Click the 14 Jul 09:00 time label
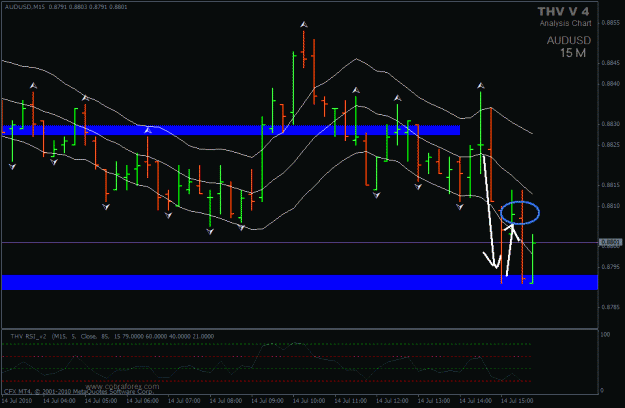Screen dimensions: 625x408 [x=267, y=400]
